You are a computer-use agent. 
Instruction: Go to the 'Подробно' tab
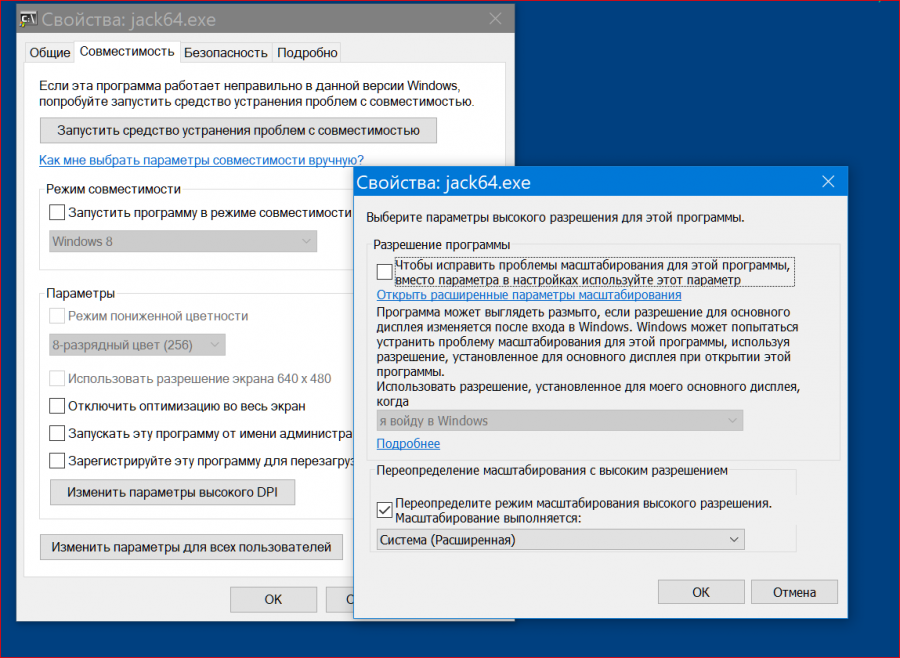click(x=307, y=52)
